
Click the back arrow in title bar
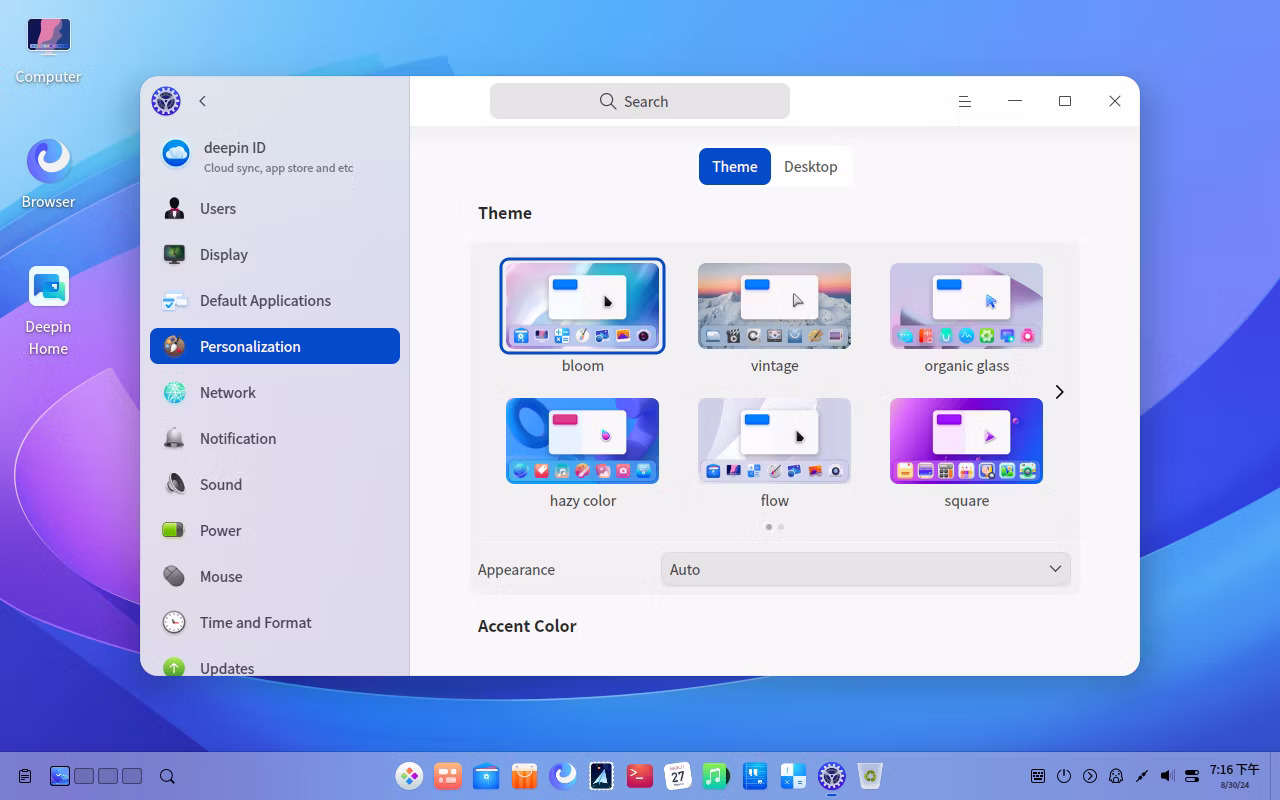pos(203,101)
